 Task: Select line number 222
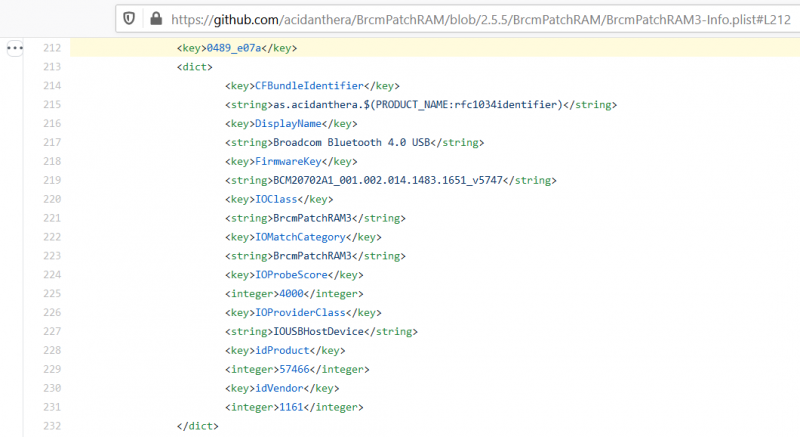(52, 237)
